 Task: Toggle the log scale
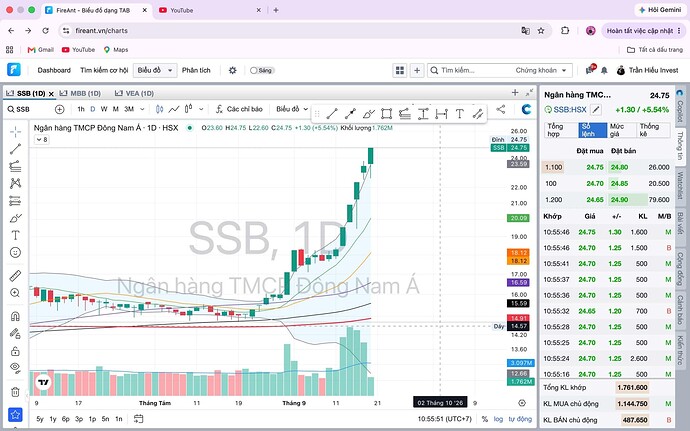498,419
